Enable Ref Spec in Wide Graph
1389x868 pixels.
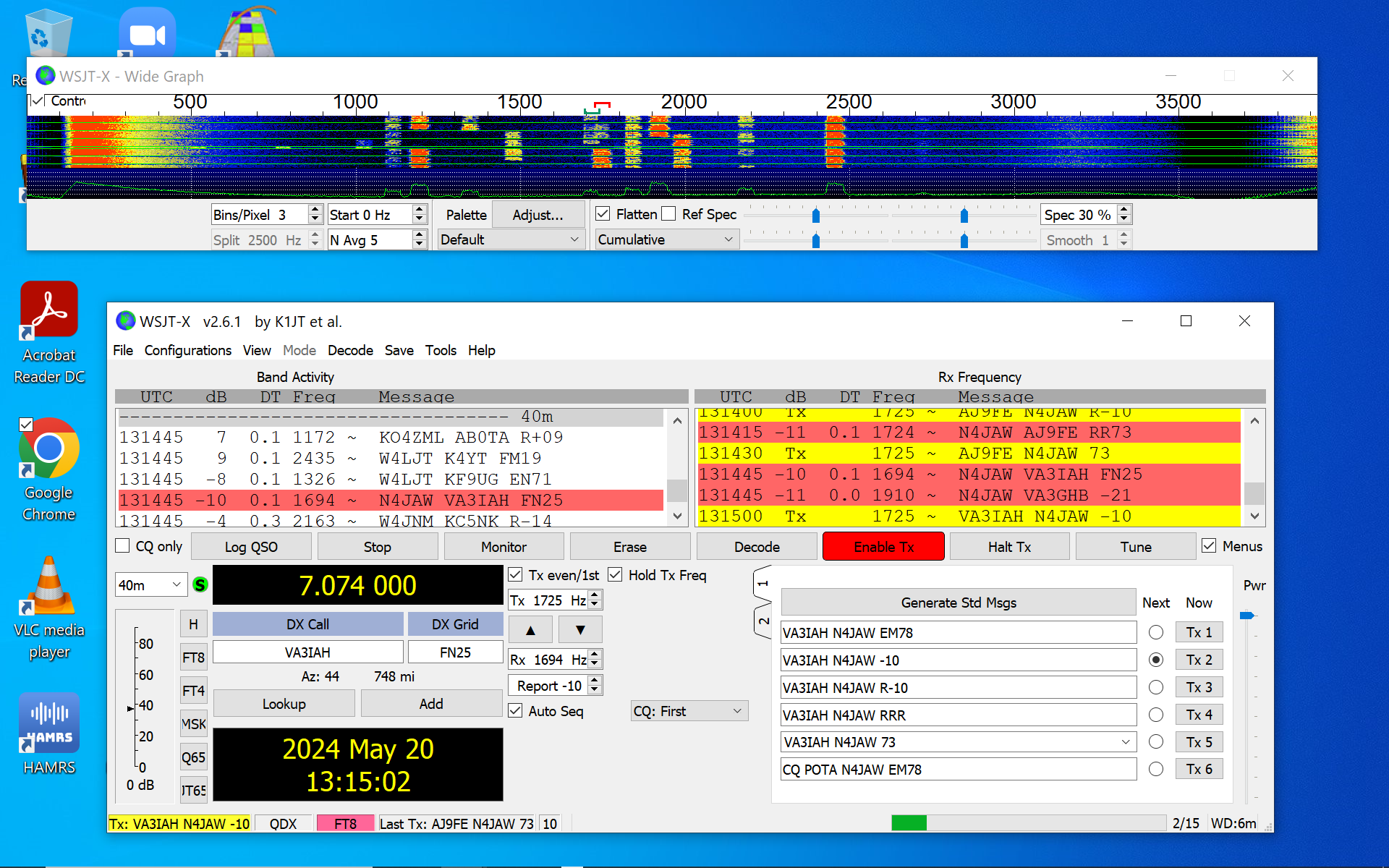pos(668,214)
